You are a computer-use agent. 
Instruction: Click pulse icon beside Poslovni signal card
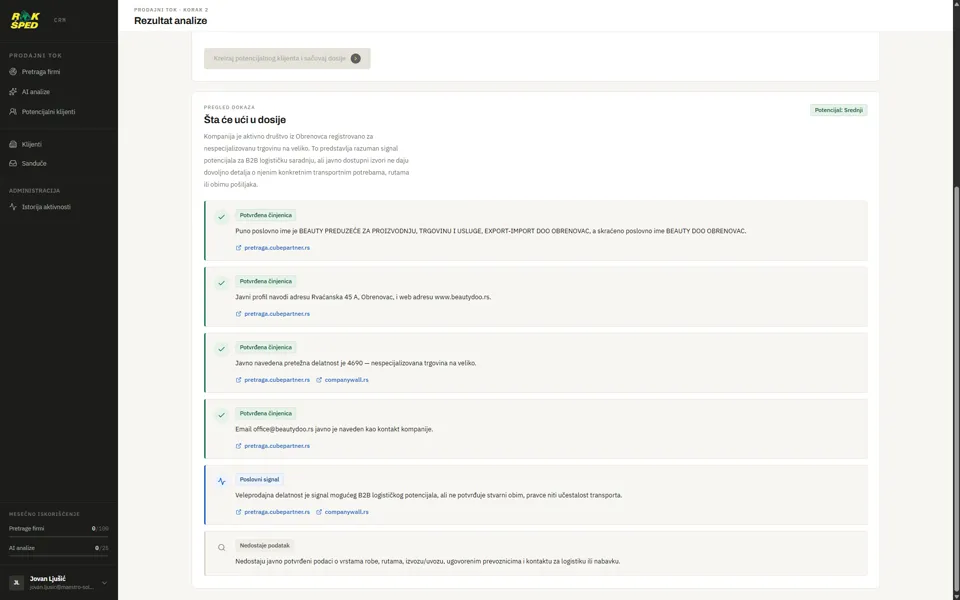(x=222, y=481)
